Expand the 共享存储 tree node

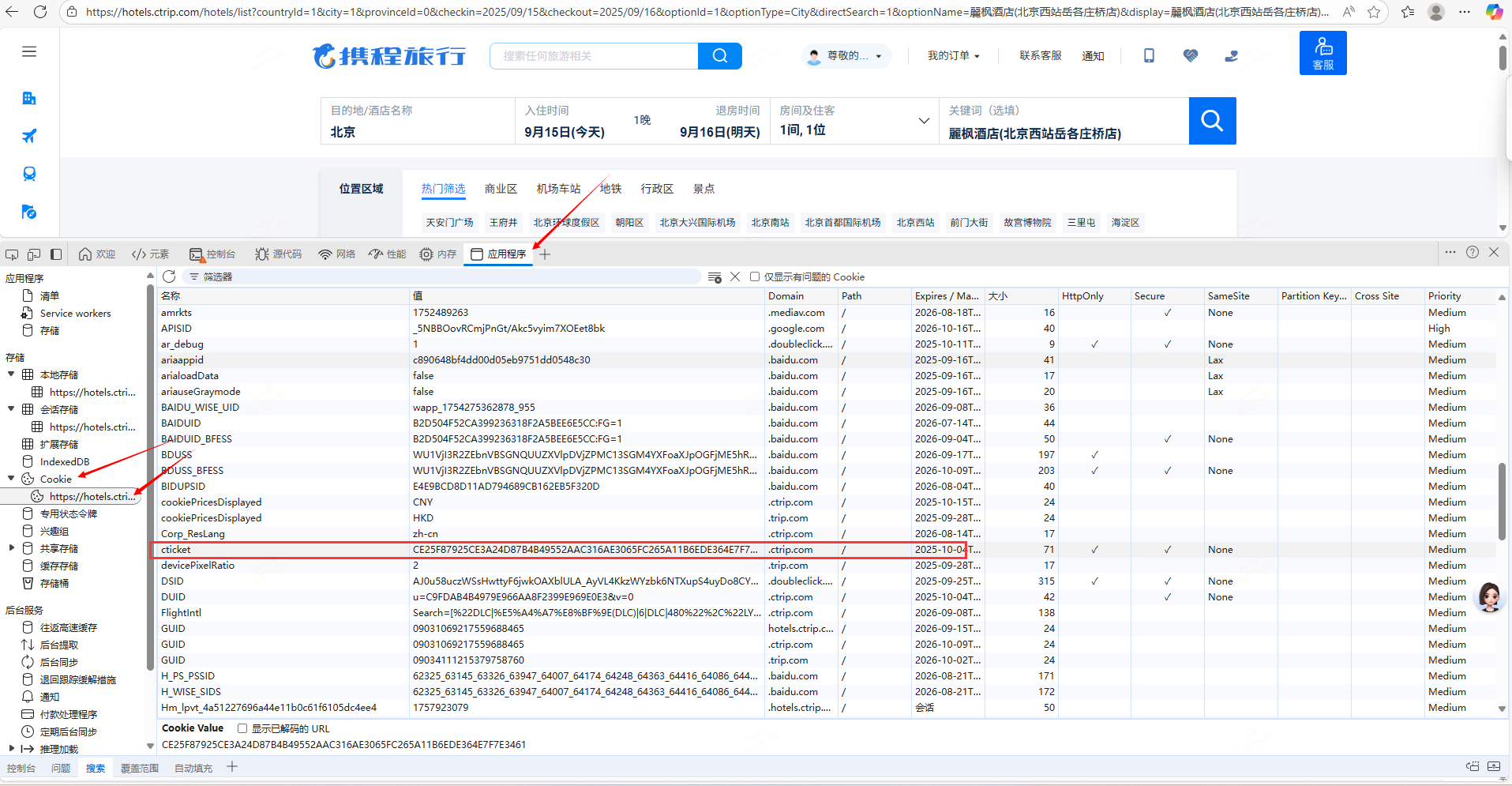coord(11,548)
